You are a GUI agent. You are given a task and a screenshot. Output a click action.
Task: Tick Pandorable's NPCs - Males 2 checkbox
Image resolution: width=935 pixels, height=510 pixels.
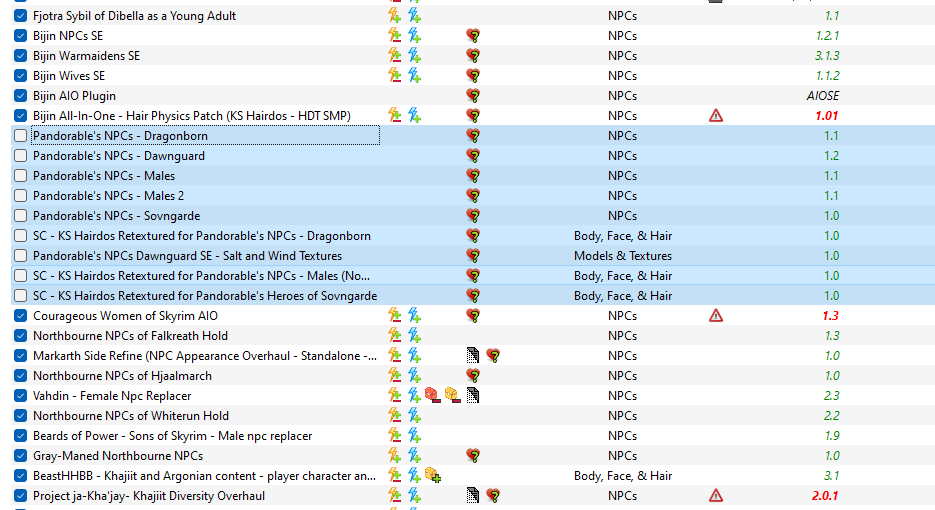(20, 196)
